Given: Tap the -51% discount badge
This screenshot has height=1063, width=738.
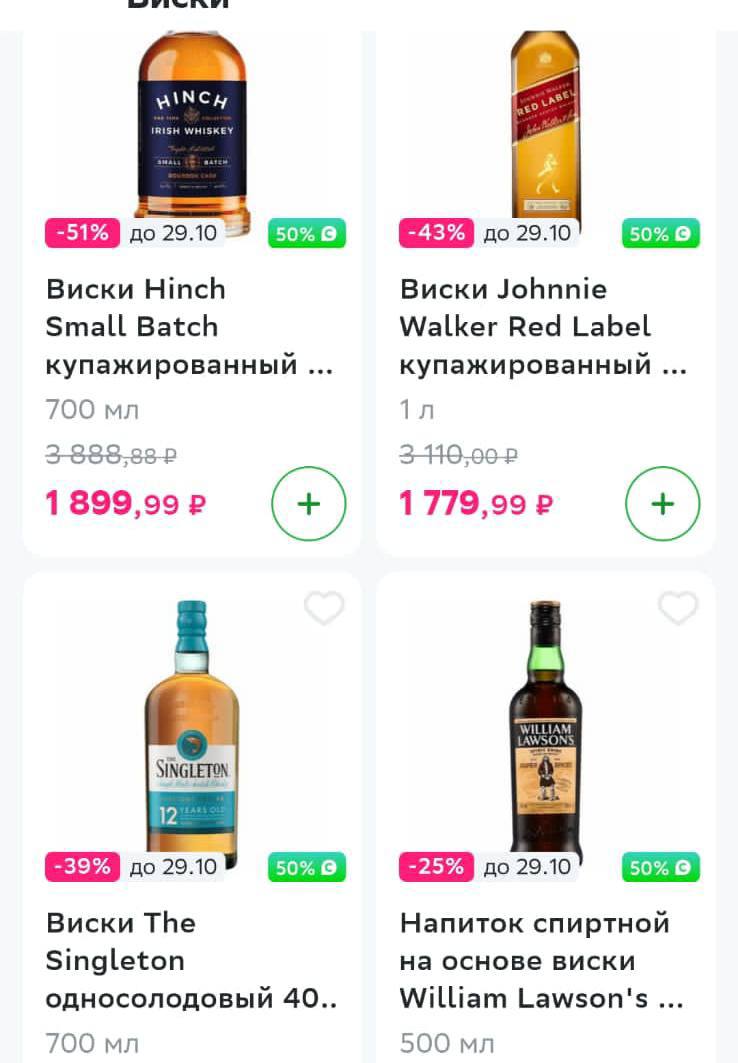Looking at the screenshot, I should [x=83, y=233].
